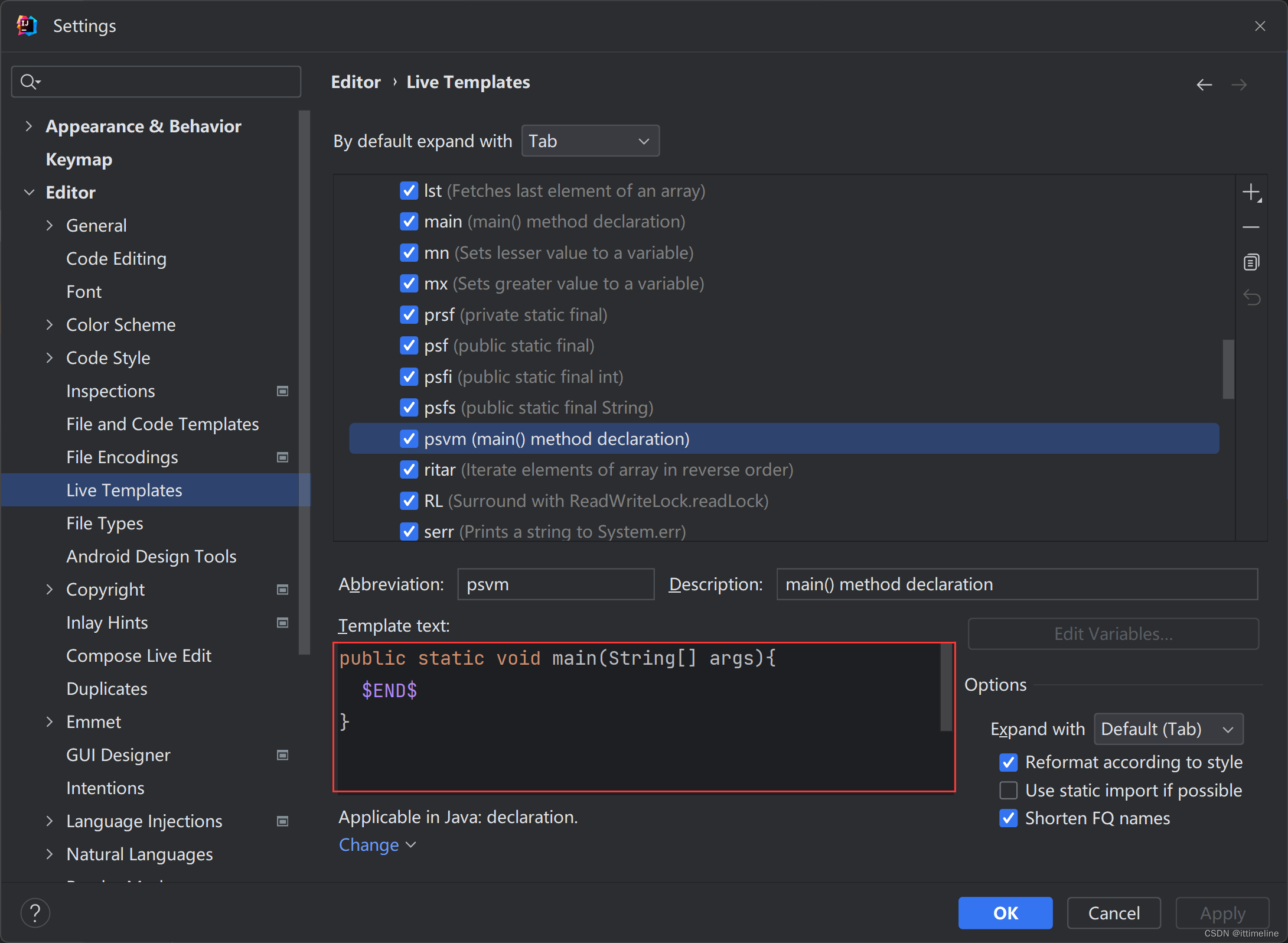This screenshot has width=1288, height=943.
Task: Expand the Appearance and Behavior section
Action: click(x=29, y=126)
